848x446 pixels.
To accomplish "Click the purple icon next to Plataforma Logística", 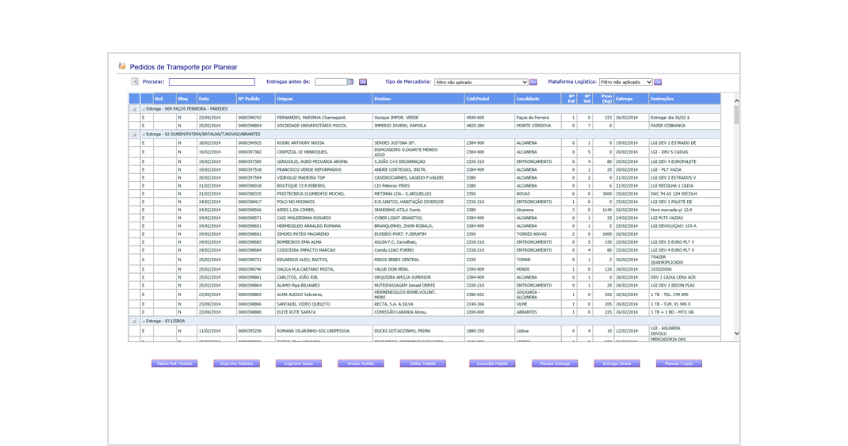I will coord(659,82).
